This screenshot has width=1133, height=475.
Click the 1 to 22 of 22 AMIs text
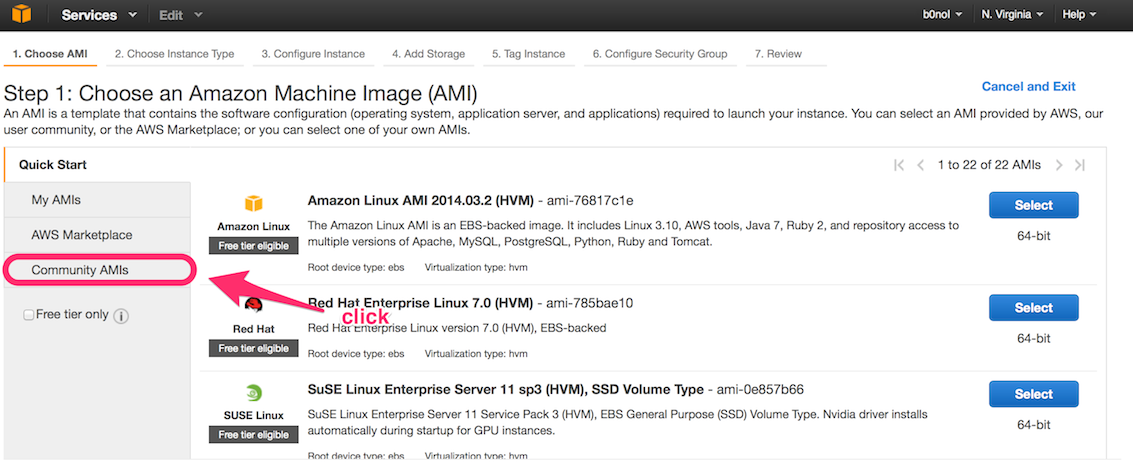point(989,165)
